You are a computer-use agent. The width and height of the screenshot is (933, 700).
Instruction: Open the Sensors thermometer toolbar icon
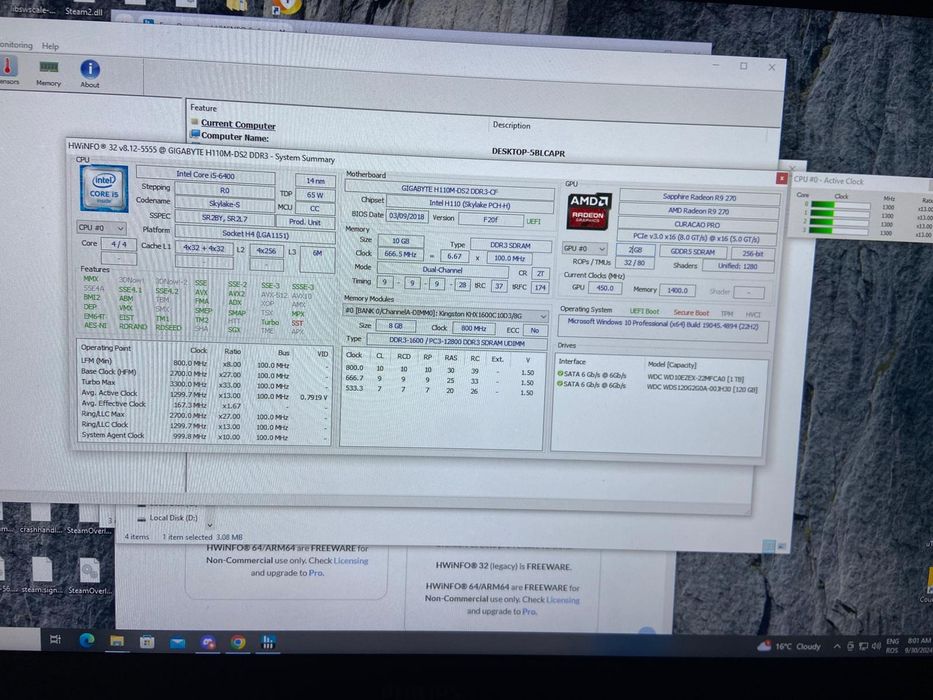click(x=8, y=70)
